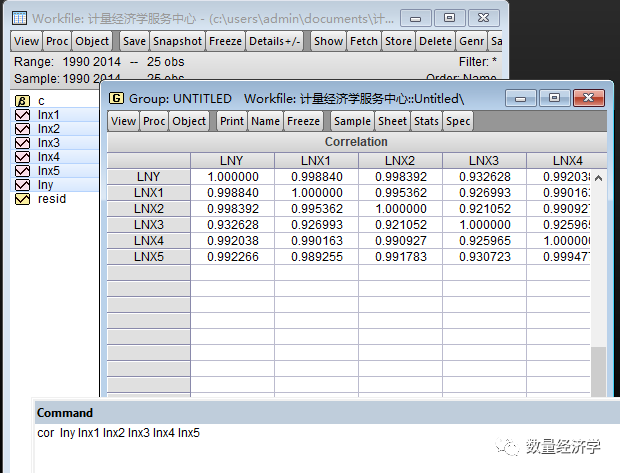Viewport: 620px width, 473px height.
Task: Open Proc menu in Group window
Action: pyautogui.click(x=154, y=121)
